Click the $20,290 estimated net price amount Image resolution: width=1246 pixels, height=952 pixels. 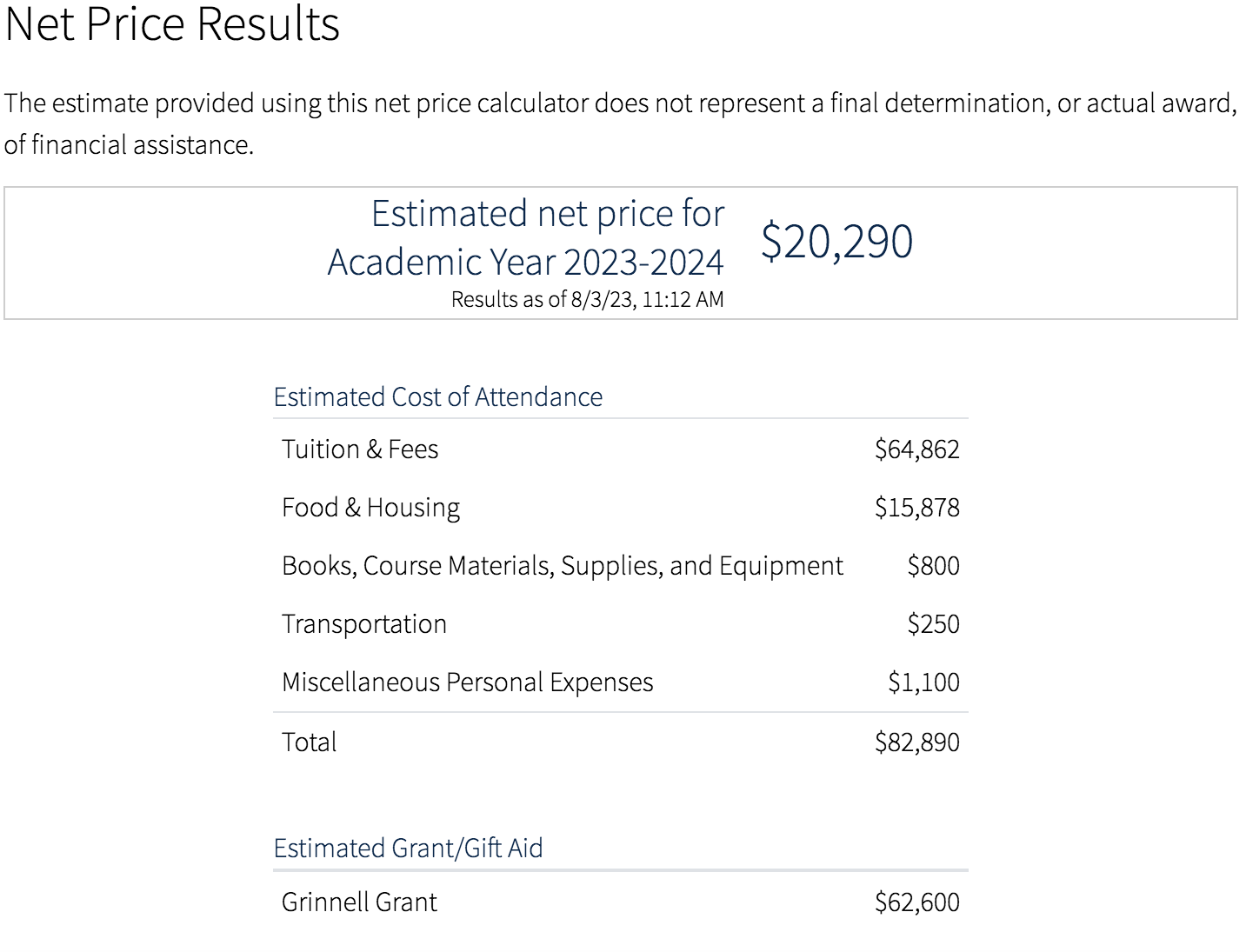click(x=836, y=241)
